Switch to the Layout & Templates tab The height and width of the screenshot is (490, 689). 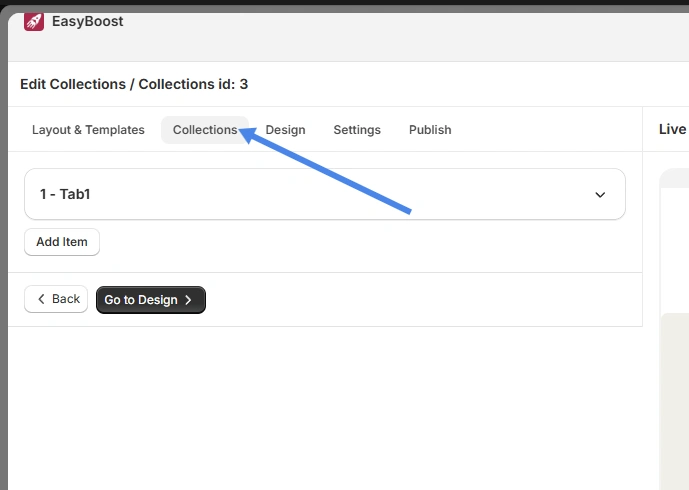[88, 130]
